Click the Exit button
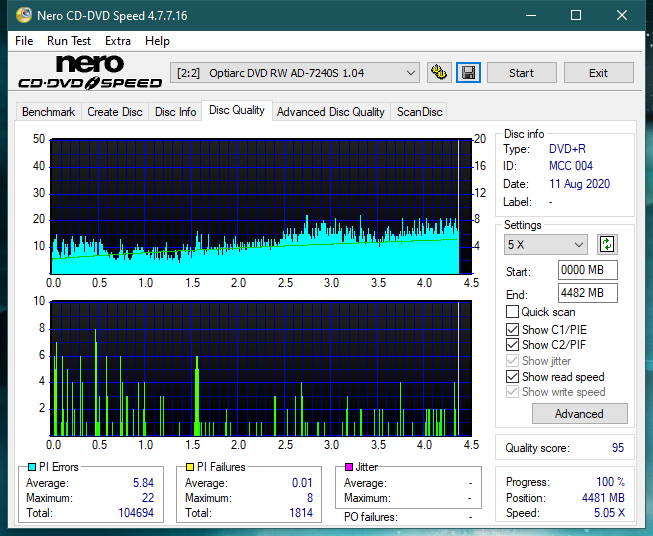Viewport: 653px width, 536px height. [x=598, y=73]
